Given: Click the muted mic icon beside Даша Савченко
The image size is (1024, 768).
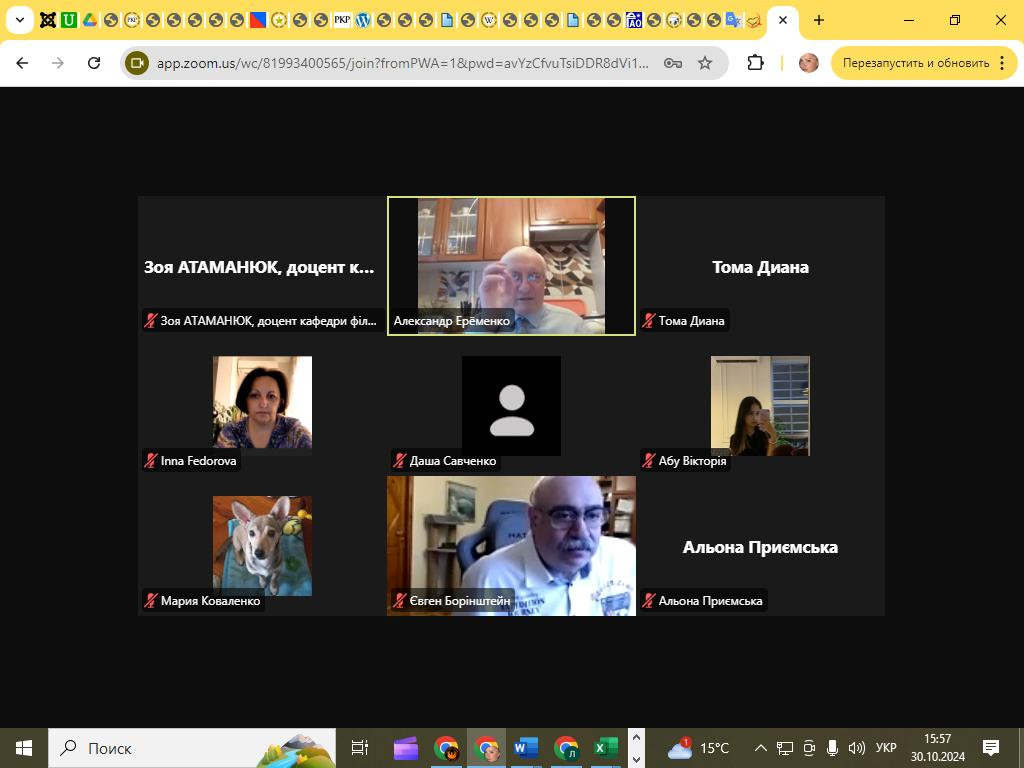Looking at the screenshot, I should tap(400, 461).
